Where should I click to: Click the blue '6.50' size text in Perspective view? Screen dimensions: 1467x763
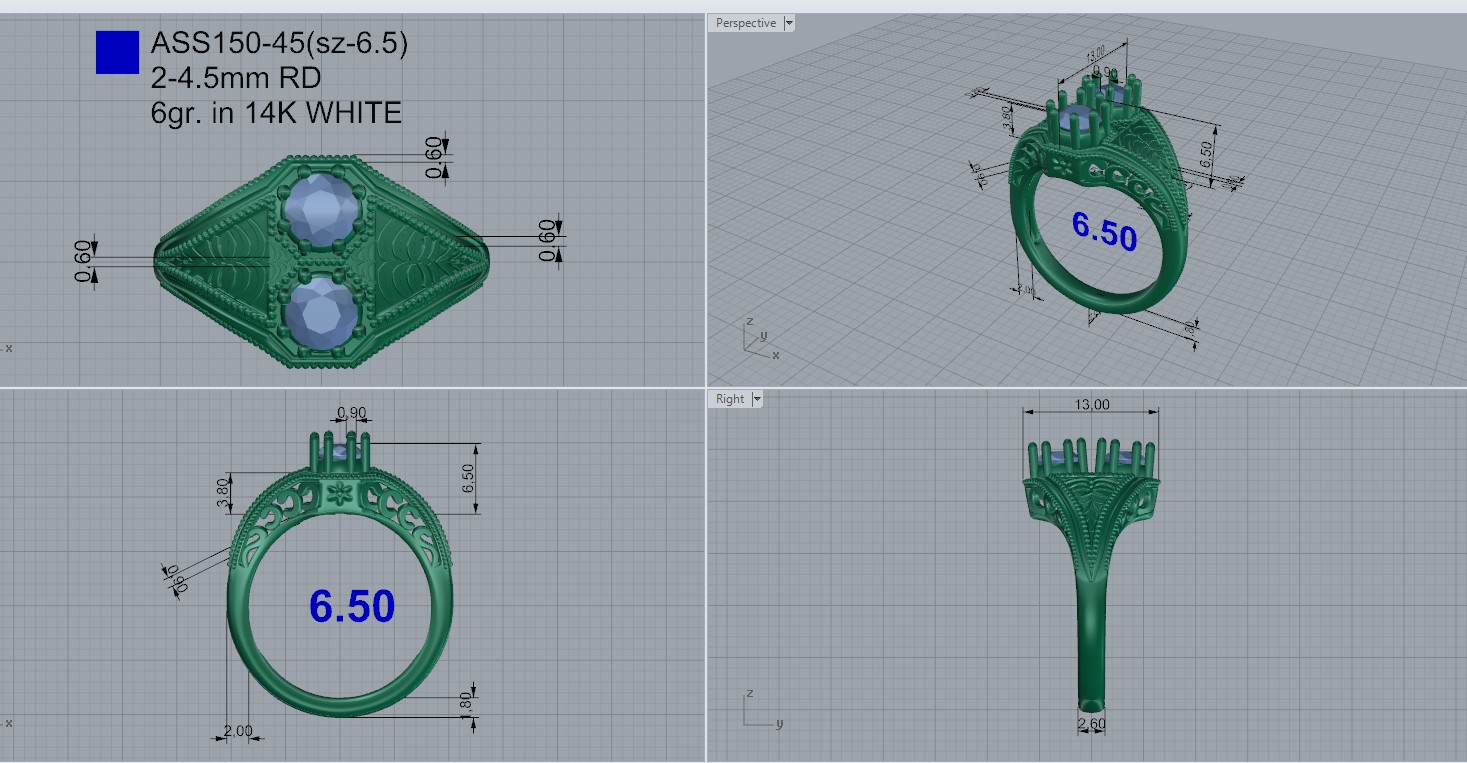(x=1104, y=231)
